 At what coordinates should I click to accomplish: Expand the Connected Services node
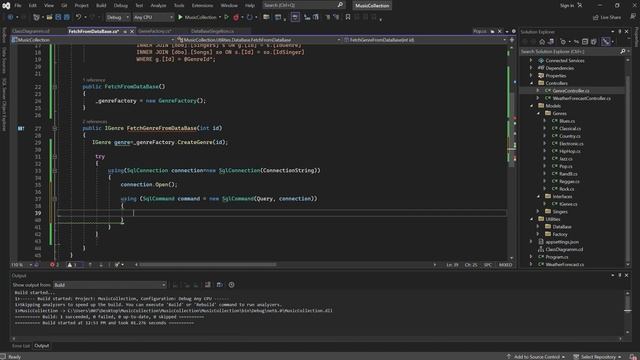[531, 60]
